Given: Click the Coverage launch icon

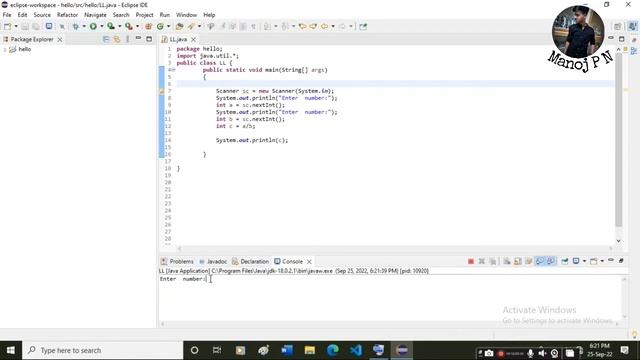Looking at the screenshot, I should (x=111, y=27).
